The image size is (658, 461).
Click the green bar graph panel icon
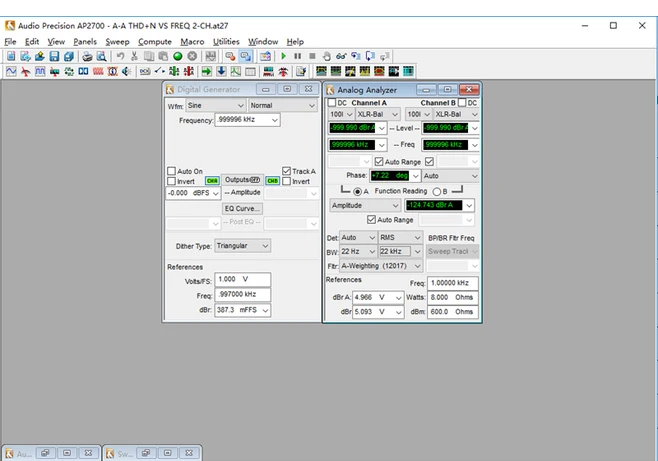(x=174, y=71)
